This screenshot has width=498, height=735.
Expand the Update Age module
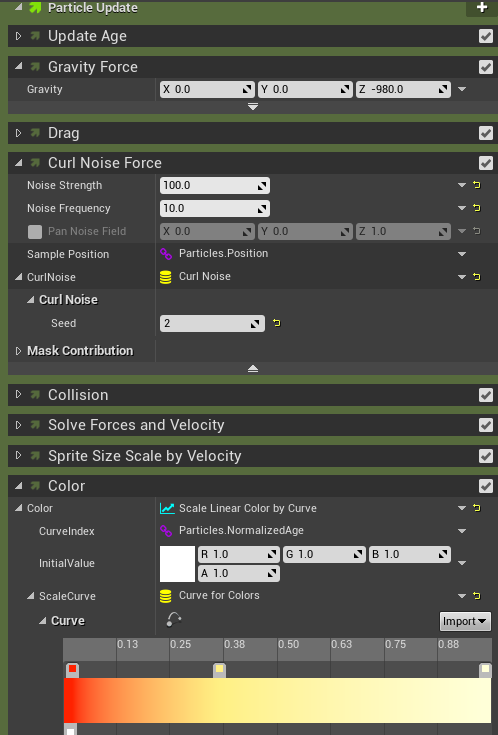[18, 36]
